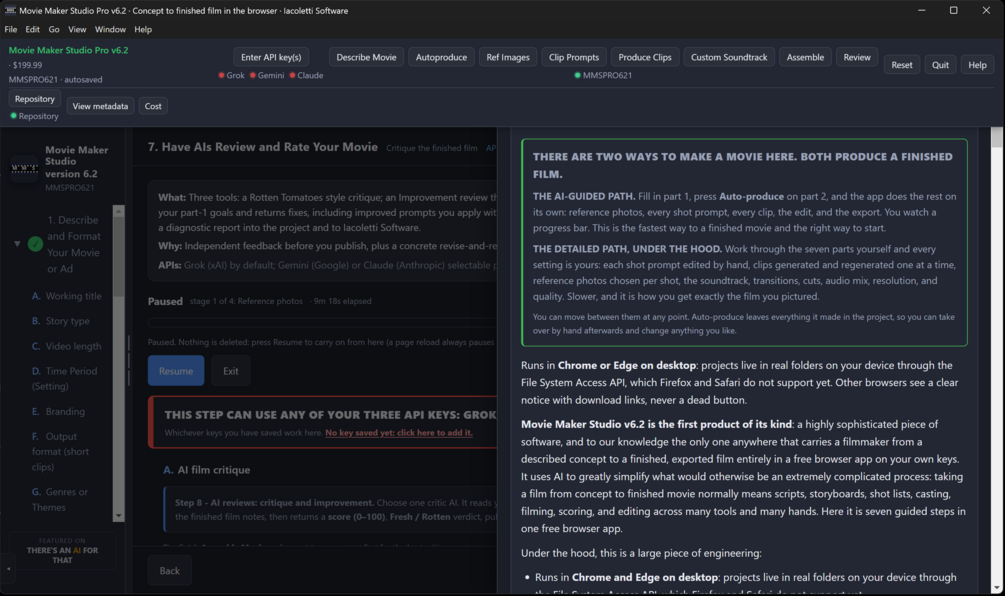Select sidebar item A. Working title

67,296
